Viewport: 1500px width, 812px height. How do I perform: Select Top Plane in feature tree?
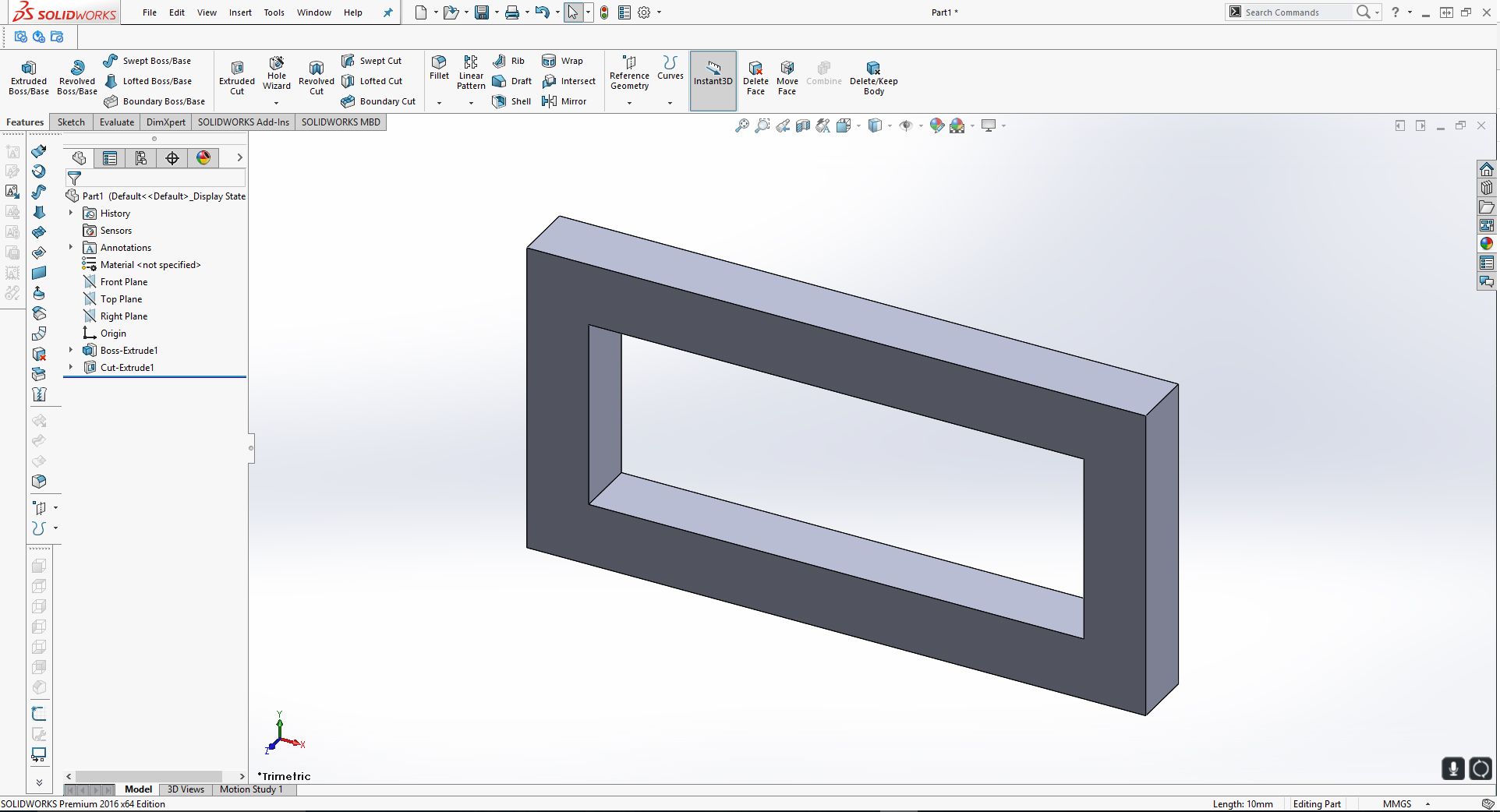click(x=113, y=299)
